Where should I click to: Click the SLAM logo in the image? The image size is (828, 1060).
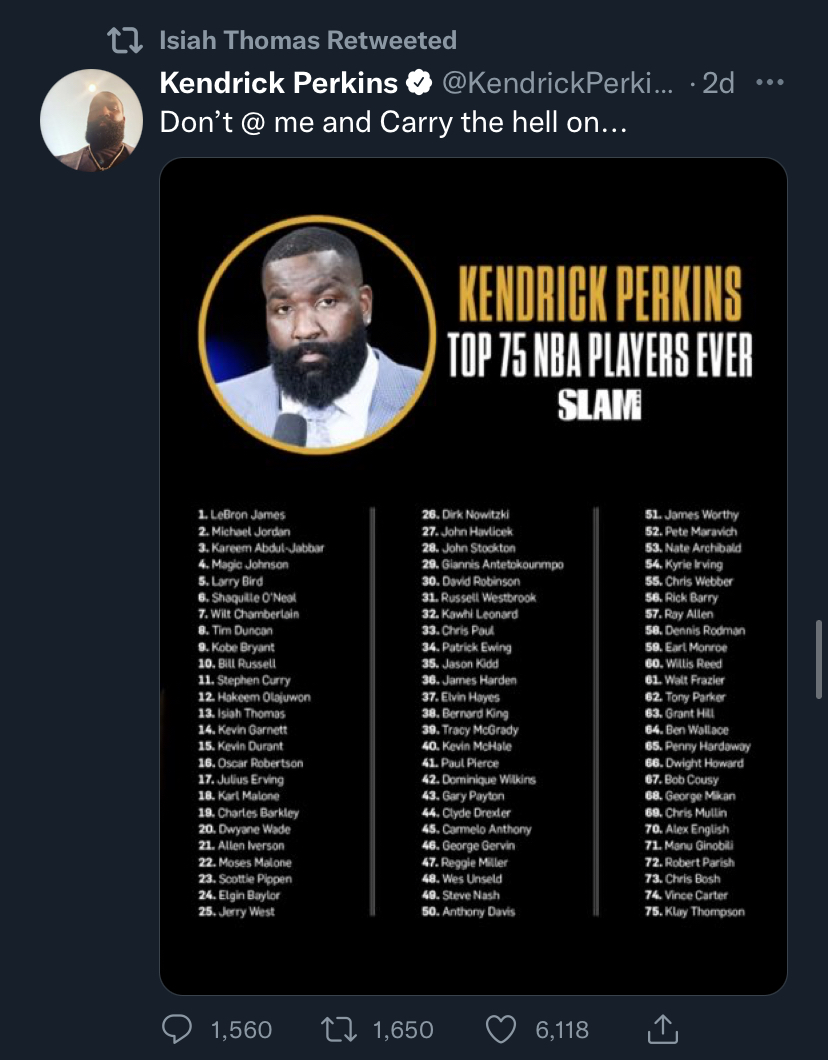coord(600,405)
